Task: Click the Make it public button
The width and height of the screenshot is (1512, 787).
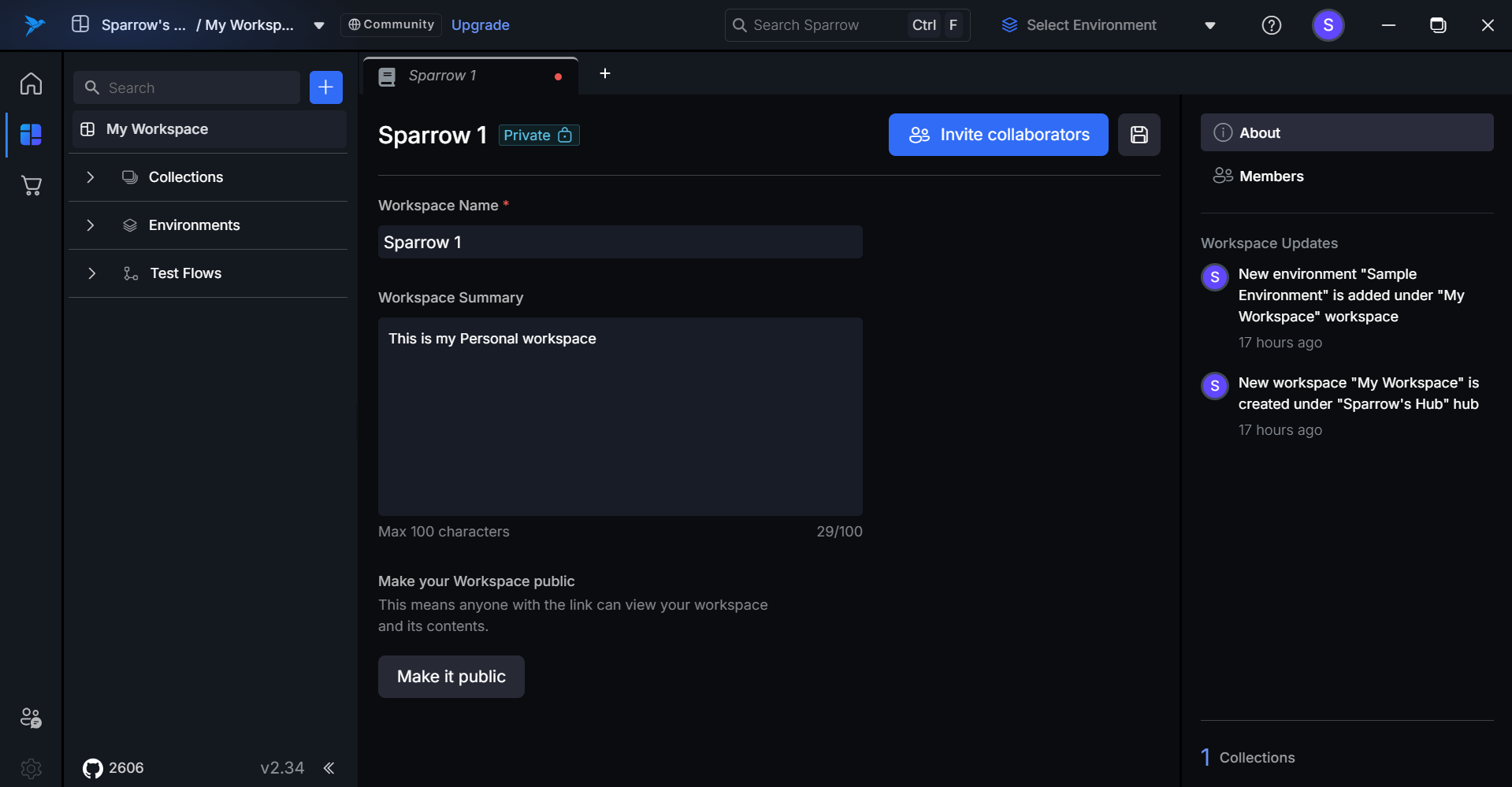Action: (451, 677)
